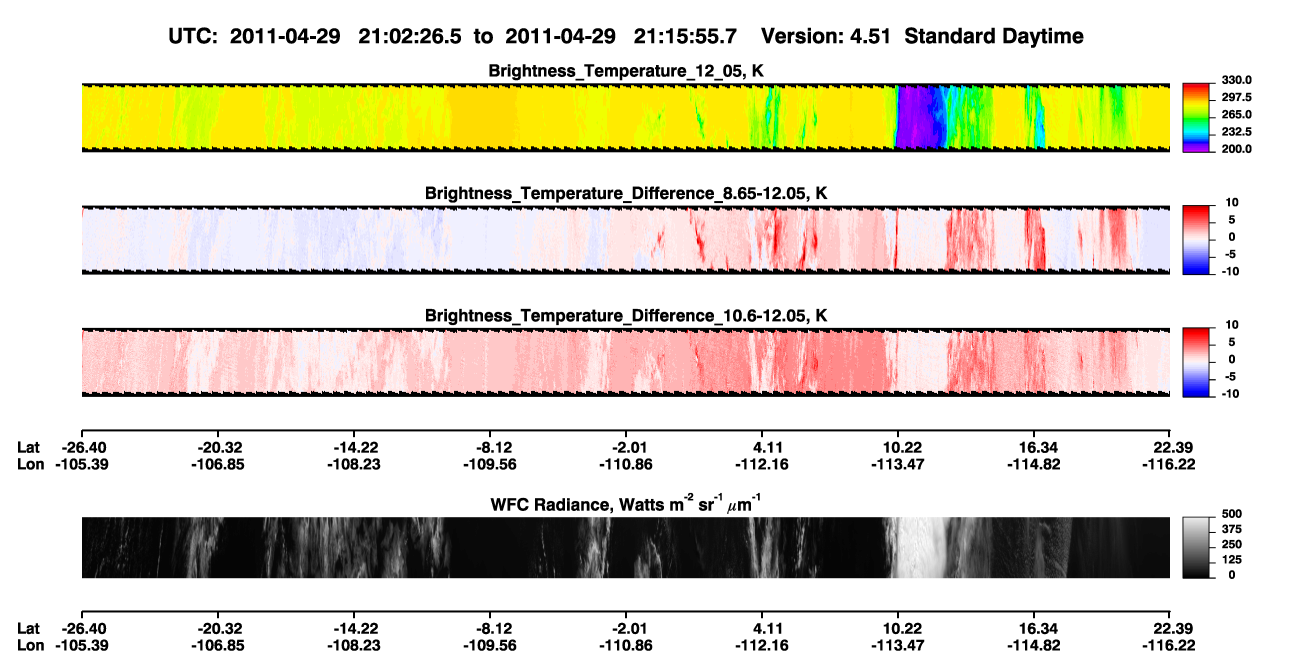
Task: Click latitude -26.40 on the bottom axis
Action: (82, 629)
